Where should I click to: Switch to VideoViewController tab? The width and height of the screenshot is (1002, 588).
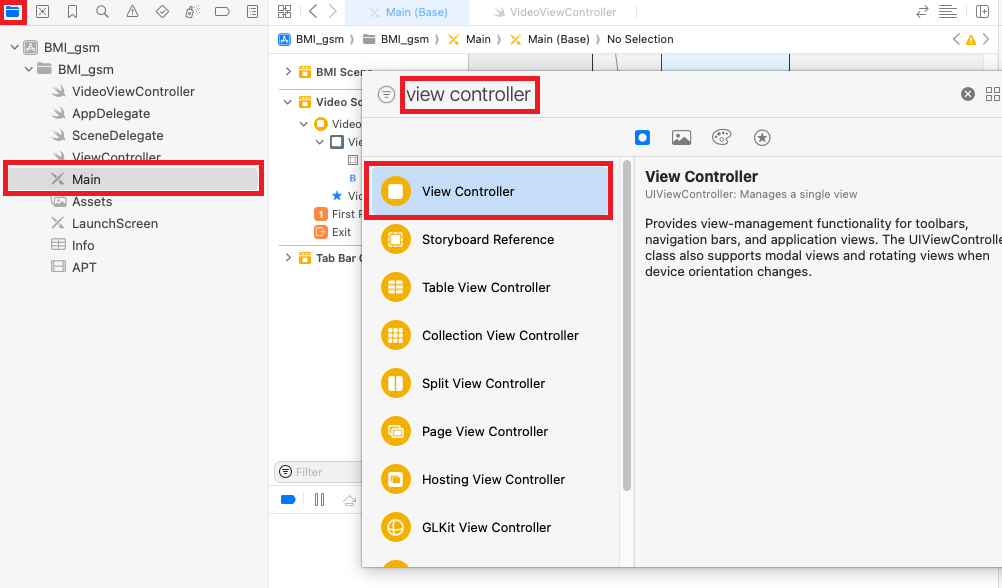coord(555,12)
